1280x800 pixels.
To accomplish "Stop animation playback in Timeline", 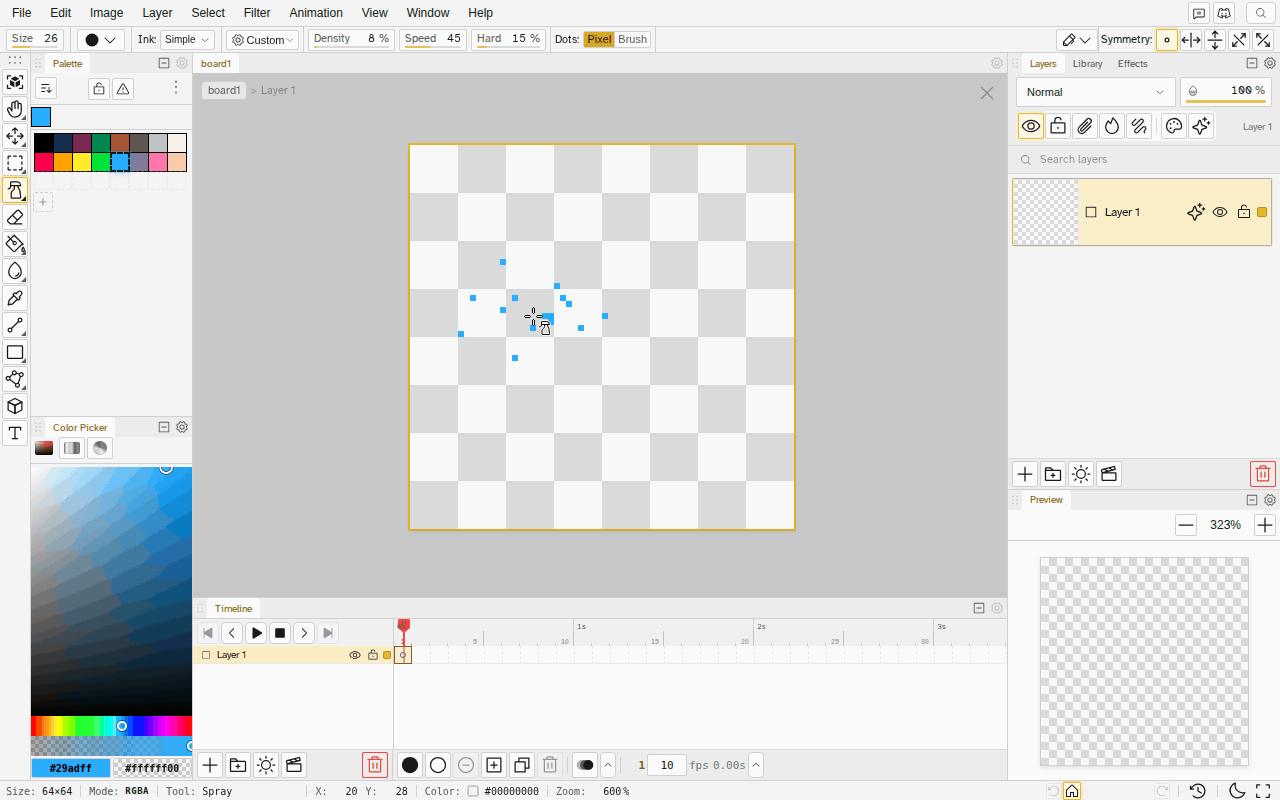I will (281, 633).
